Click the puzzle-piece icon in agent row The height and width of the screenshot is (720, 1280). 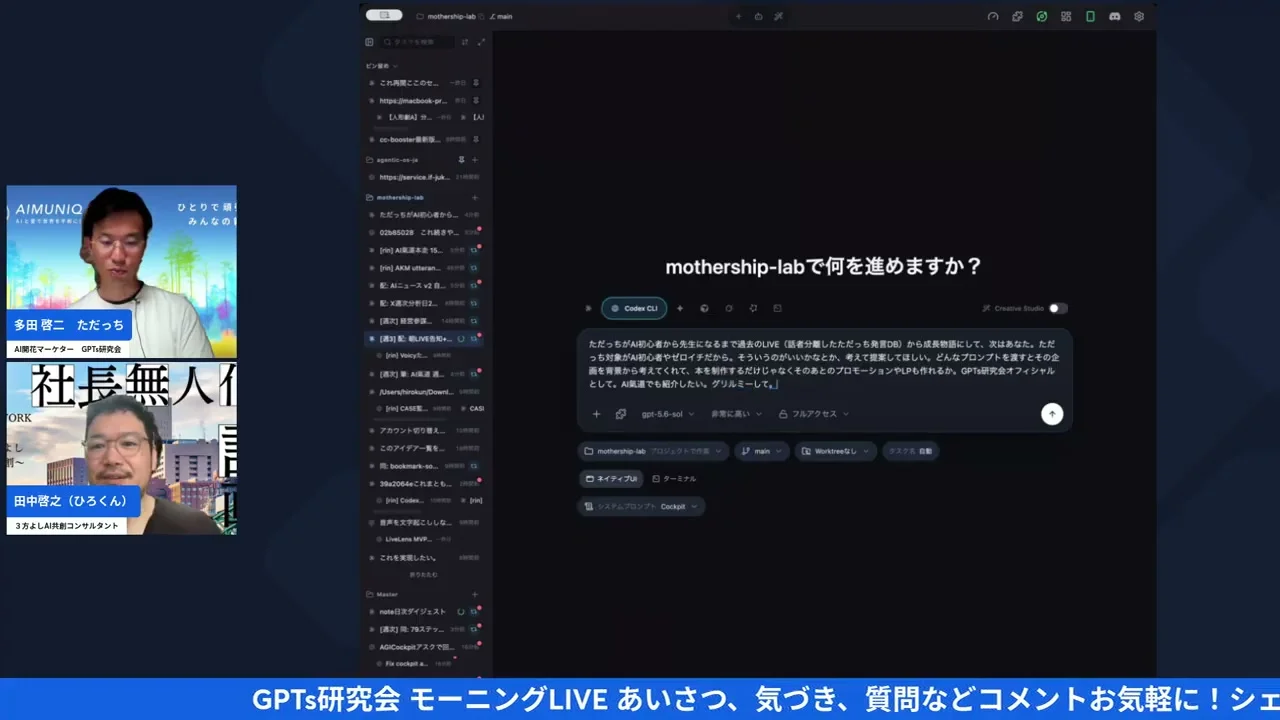tap(753, 308)
